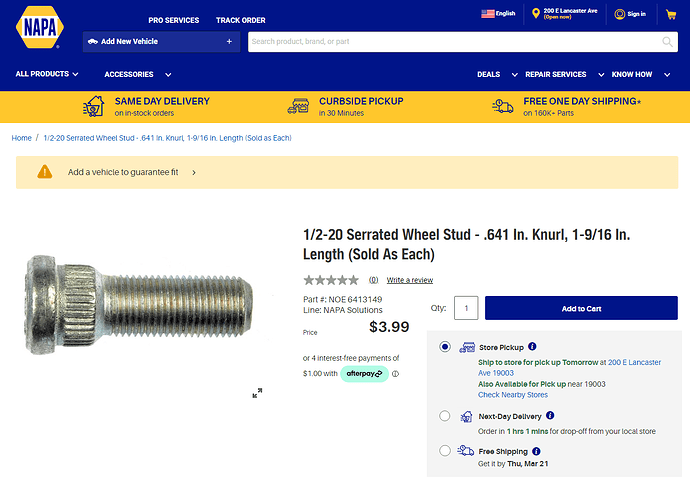Click the Afterpay info icon

pos(396,374)
